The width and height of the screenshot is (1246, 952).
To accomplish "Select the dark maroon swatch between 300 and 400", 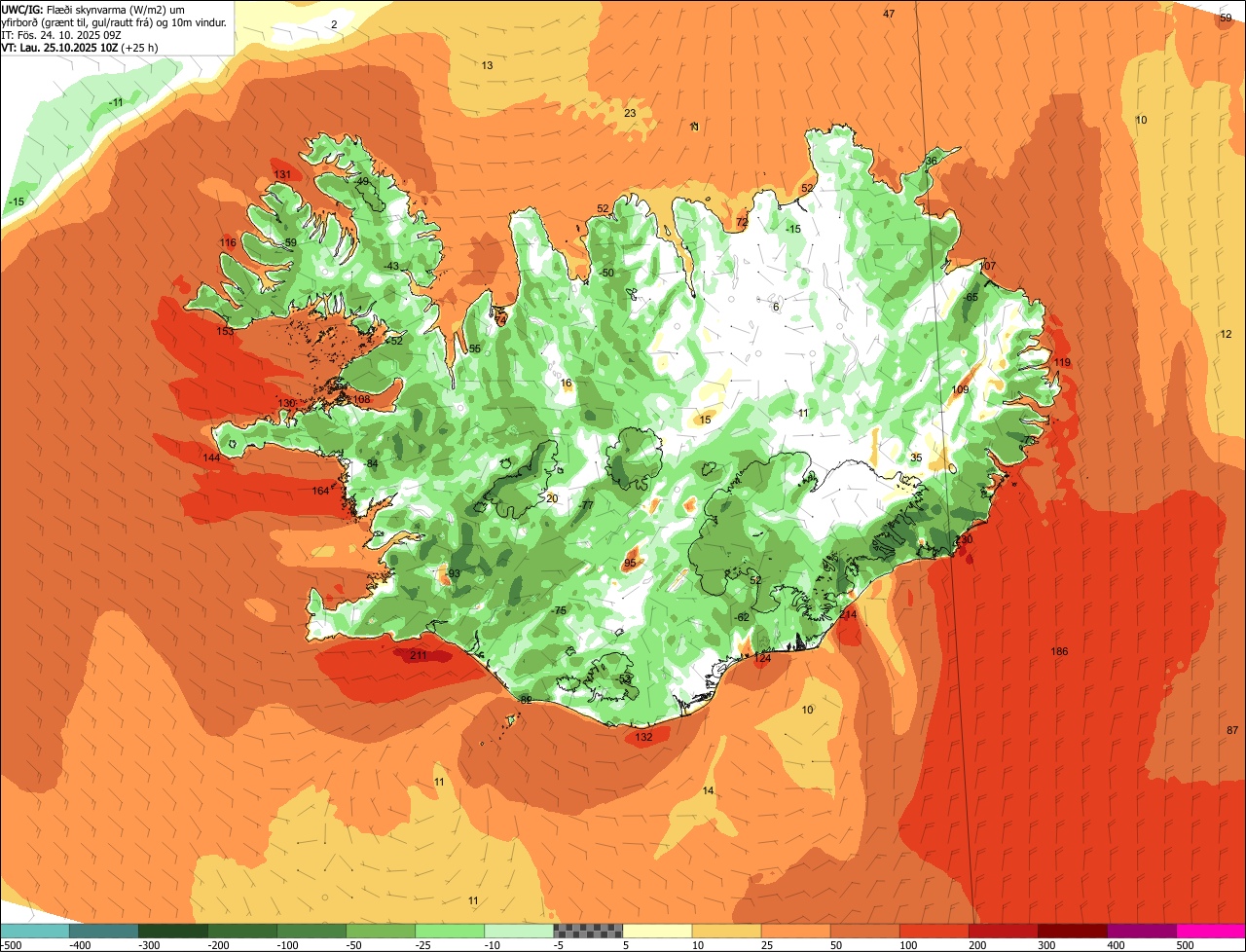I will point(1071,931).
